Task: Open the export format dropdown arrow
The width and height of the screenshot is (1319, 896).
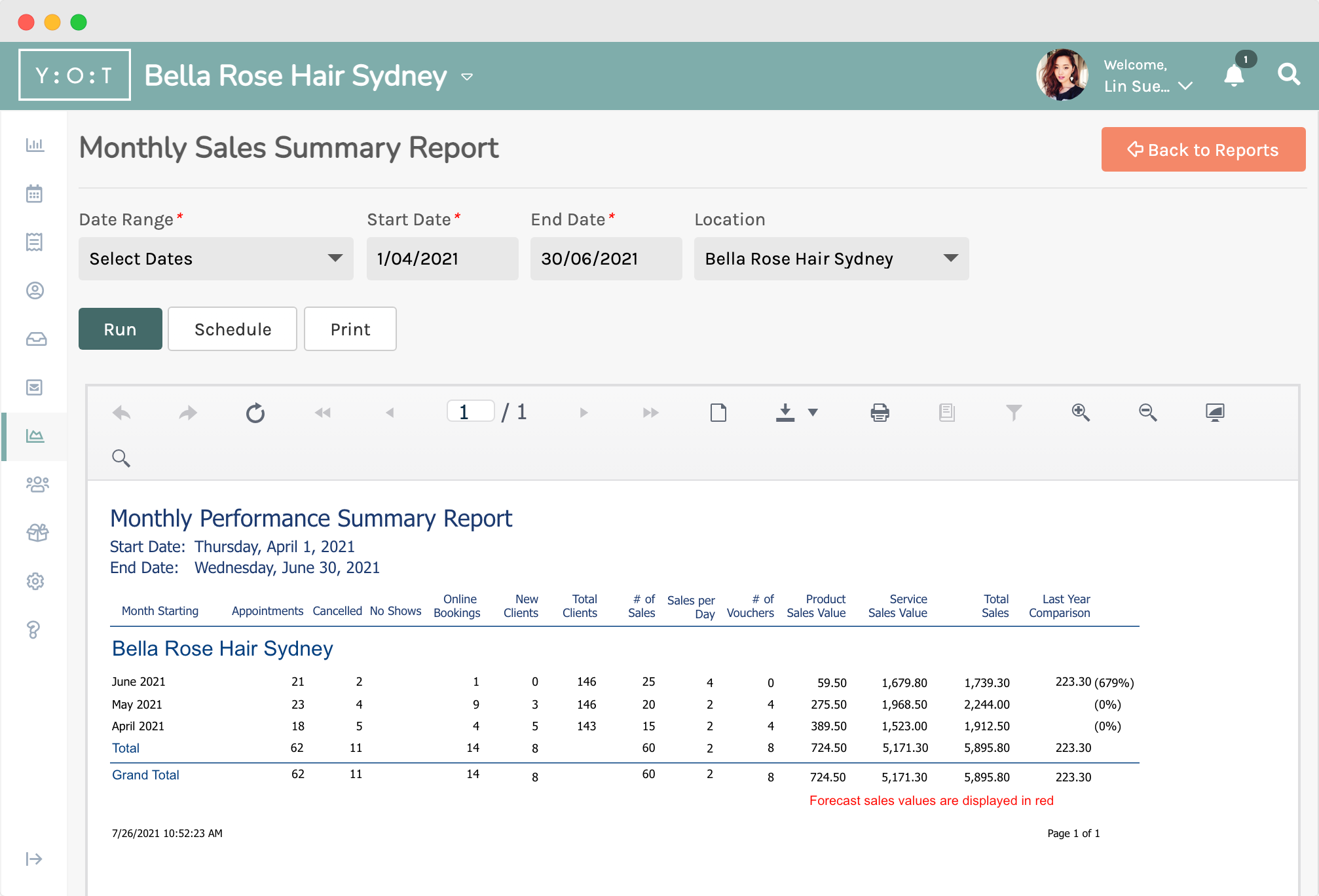Action: pos(813,413)
